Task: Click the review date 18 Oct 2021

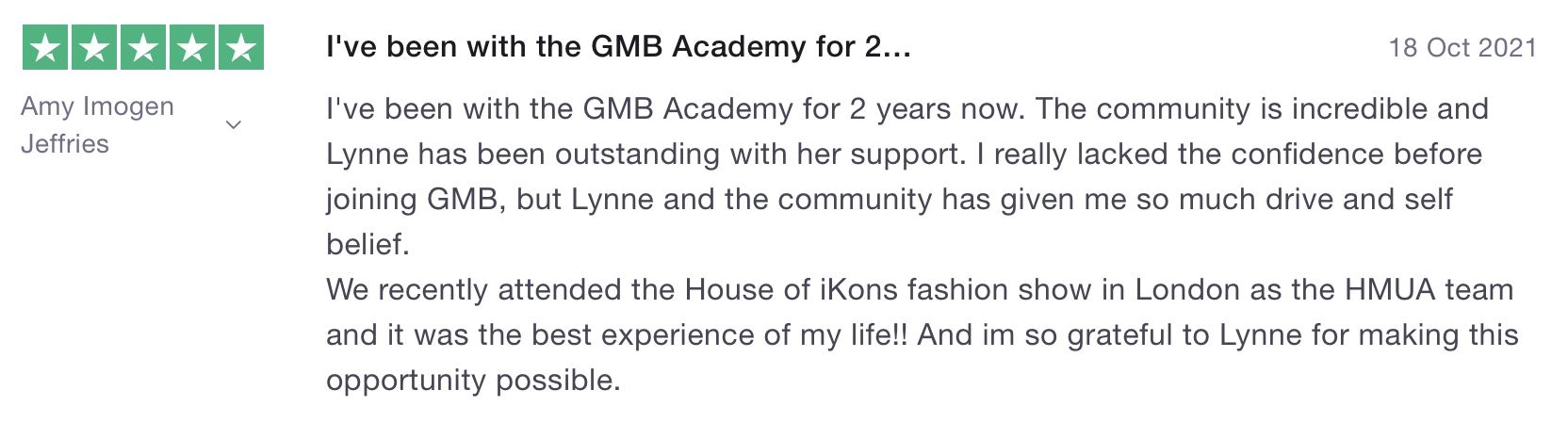Action: click(1463, 48)
